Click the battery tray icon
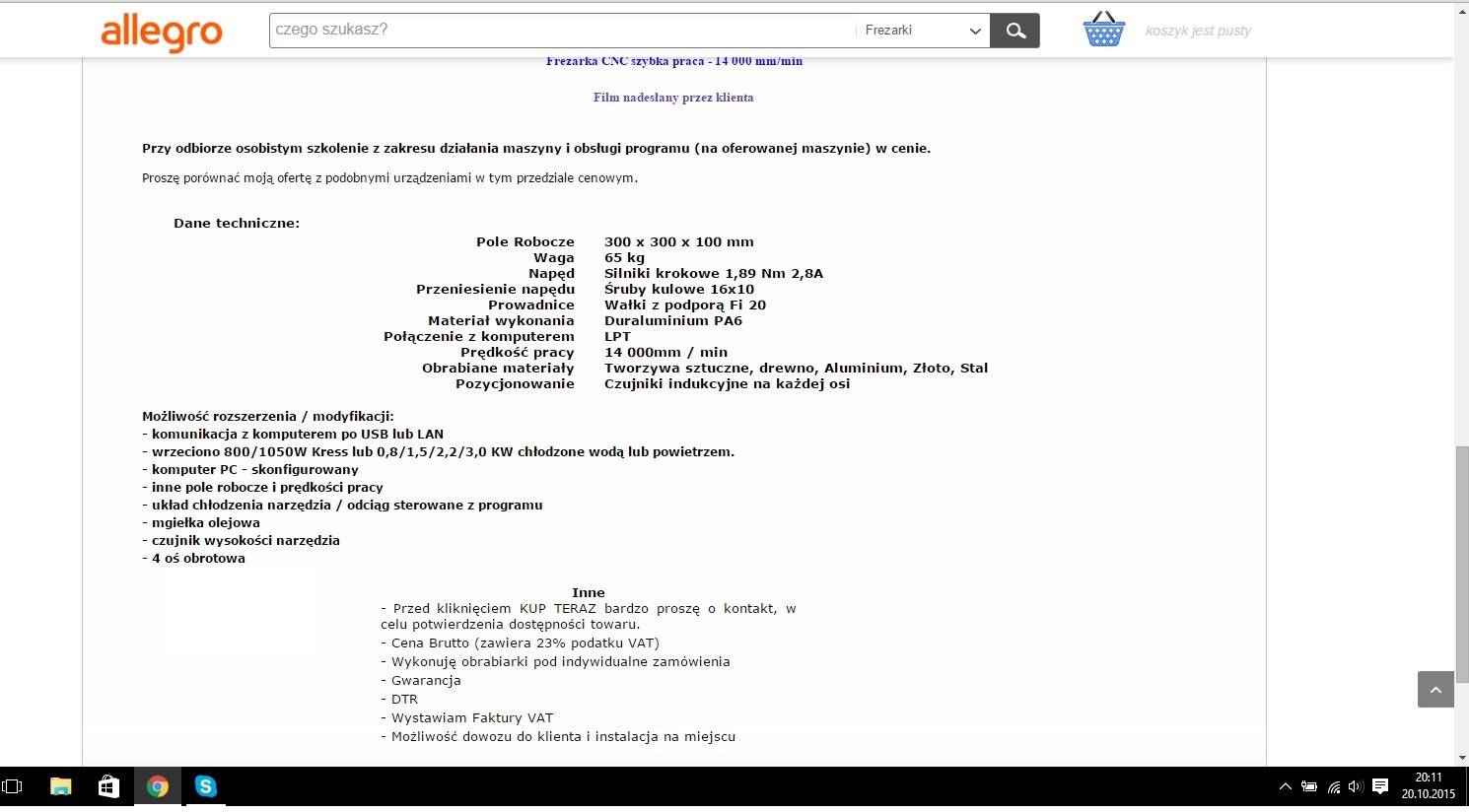 (1309, 786)
